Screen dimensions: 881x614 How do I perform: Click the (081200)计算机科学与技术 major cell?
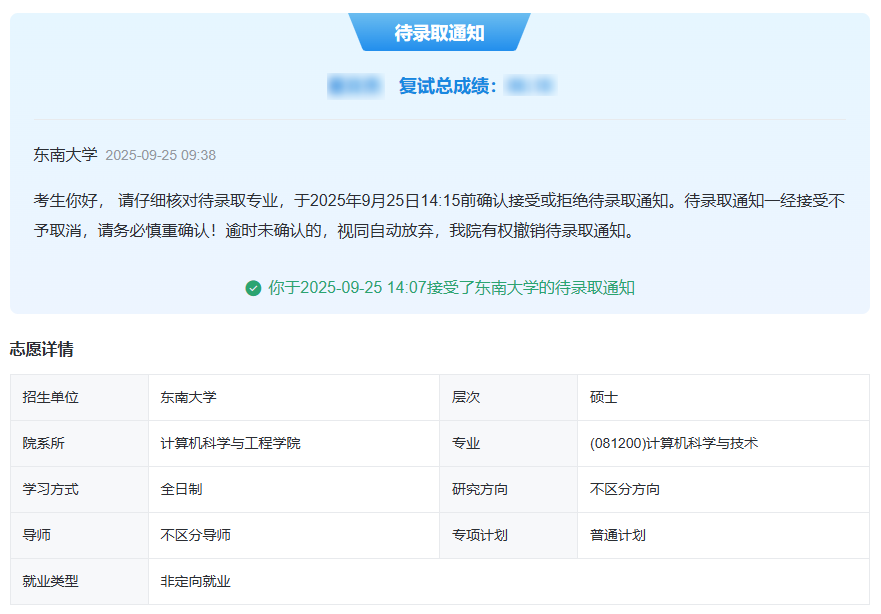pos(674,443)
